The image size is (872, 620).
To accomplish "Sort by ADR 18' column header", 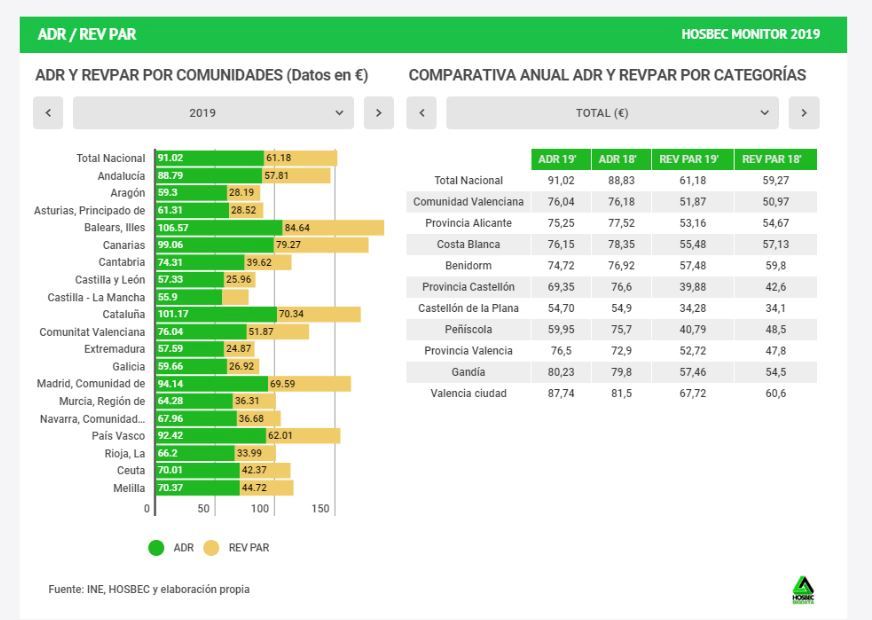I will point(618,160).
